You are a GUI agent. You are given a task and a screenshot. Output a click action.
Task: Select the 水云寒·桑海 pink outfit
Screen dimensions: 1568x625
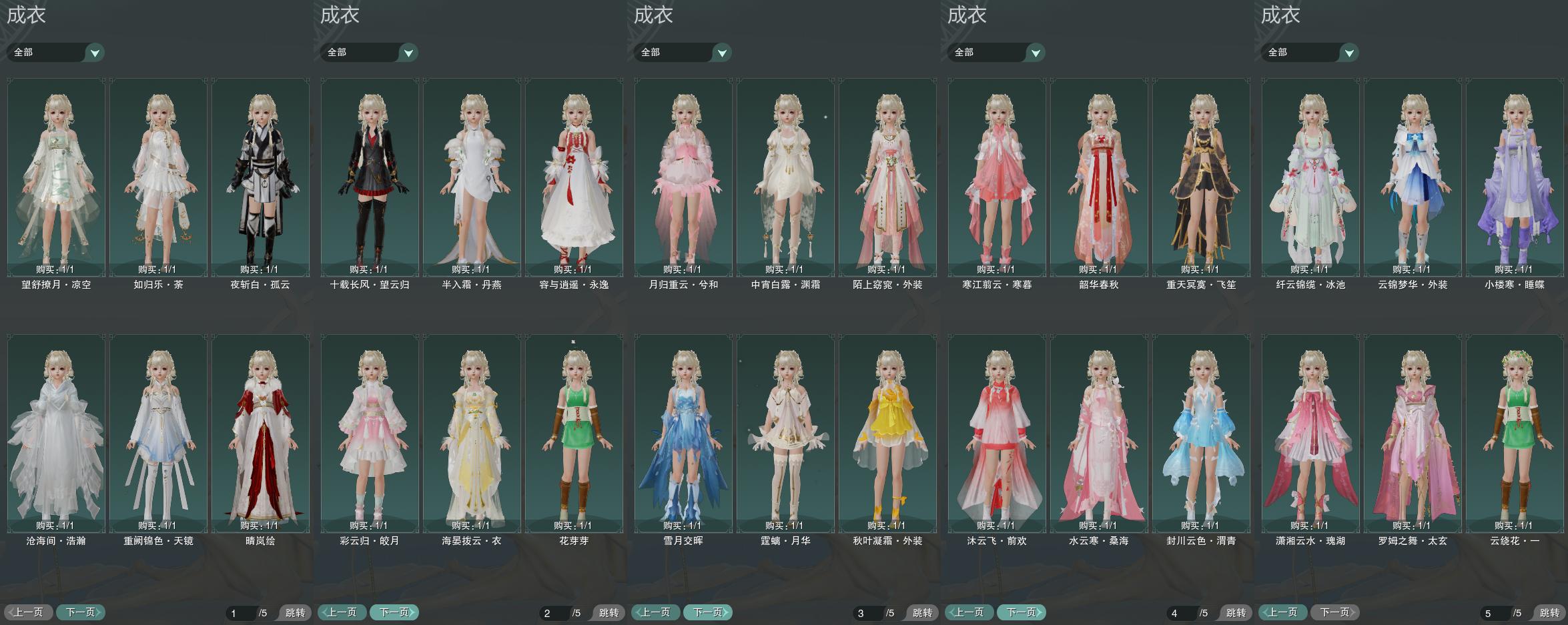coord(1100,434)
